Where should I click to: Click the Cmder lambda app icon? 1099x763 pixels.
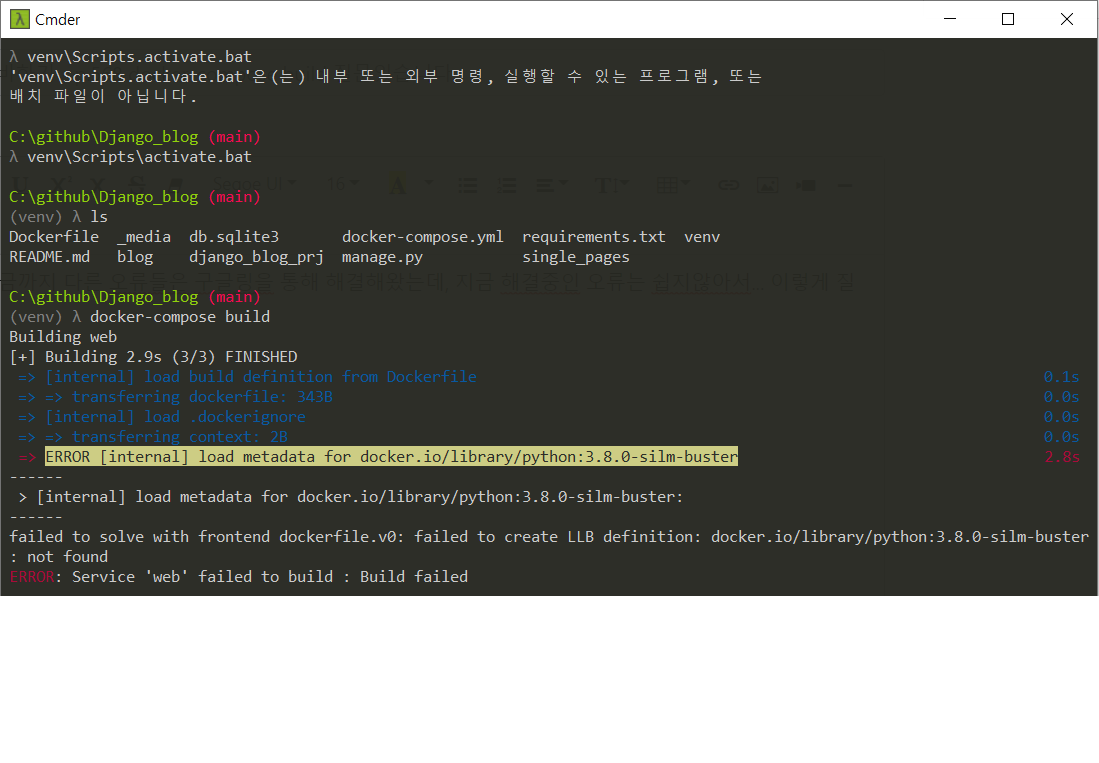[x=20, y=19]
